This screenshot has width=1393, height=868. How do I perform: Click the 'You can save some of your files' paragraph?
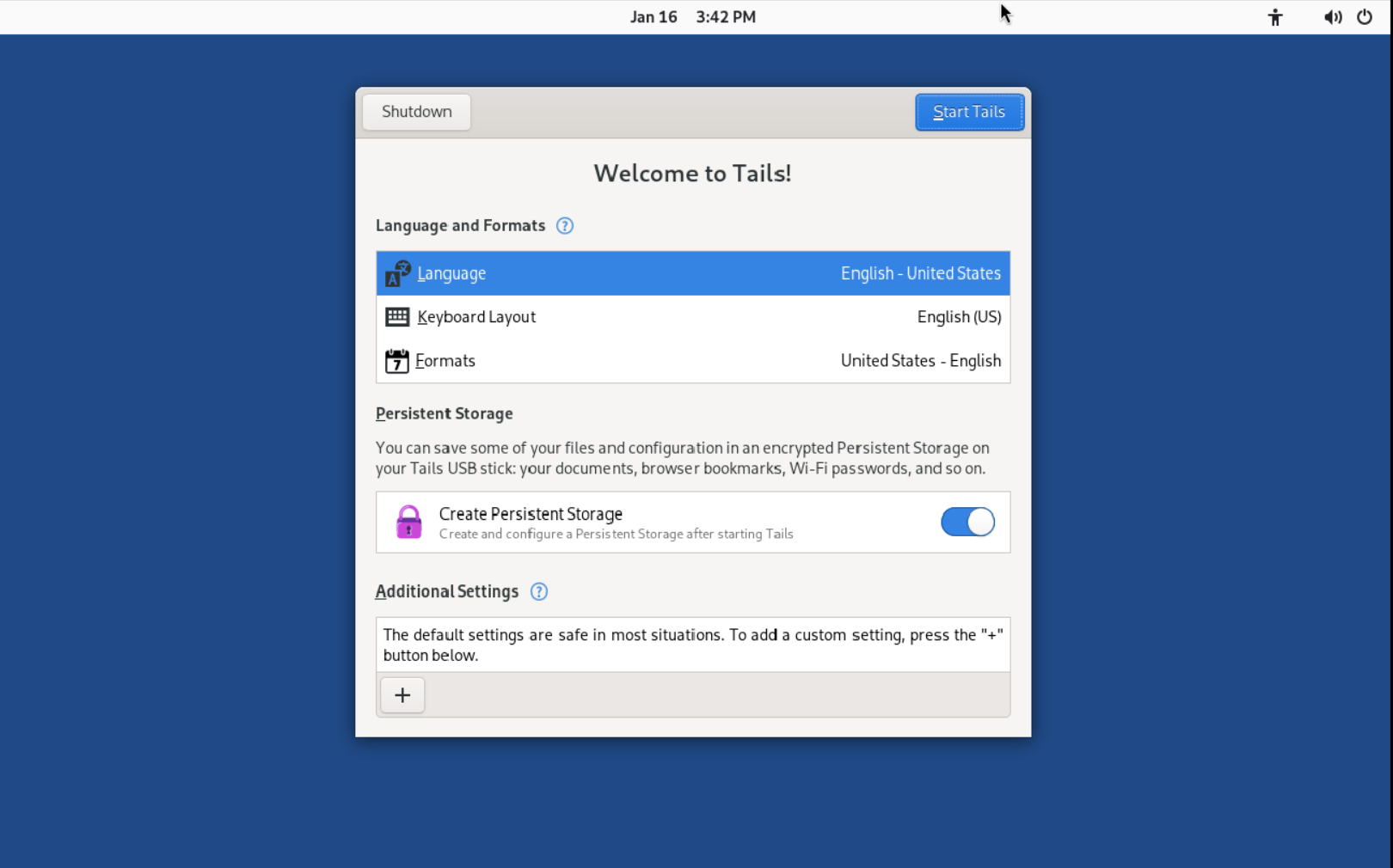click(683, 458)
